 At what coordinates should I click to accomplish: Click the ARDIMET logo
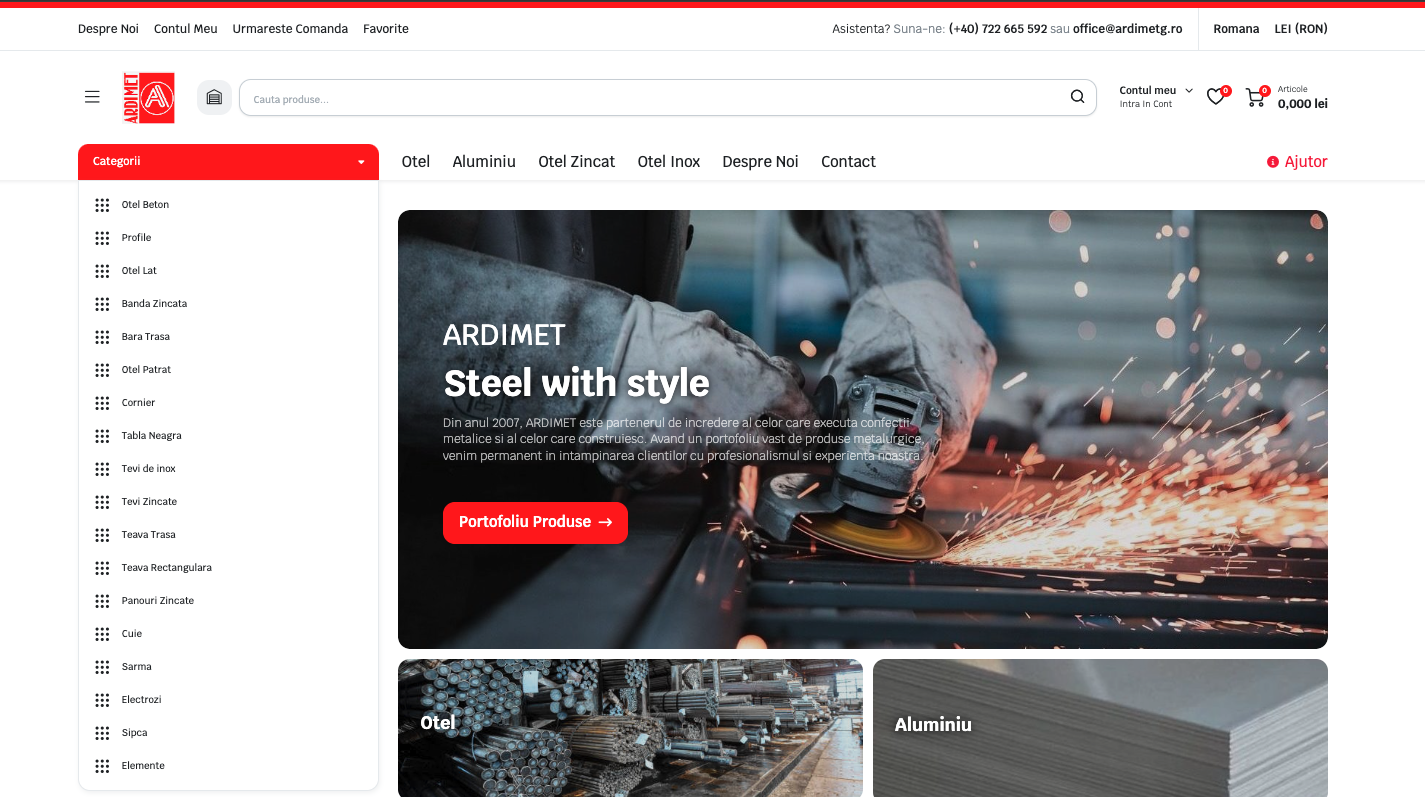149,97
